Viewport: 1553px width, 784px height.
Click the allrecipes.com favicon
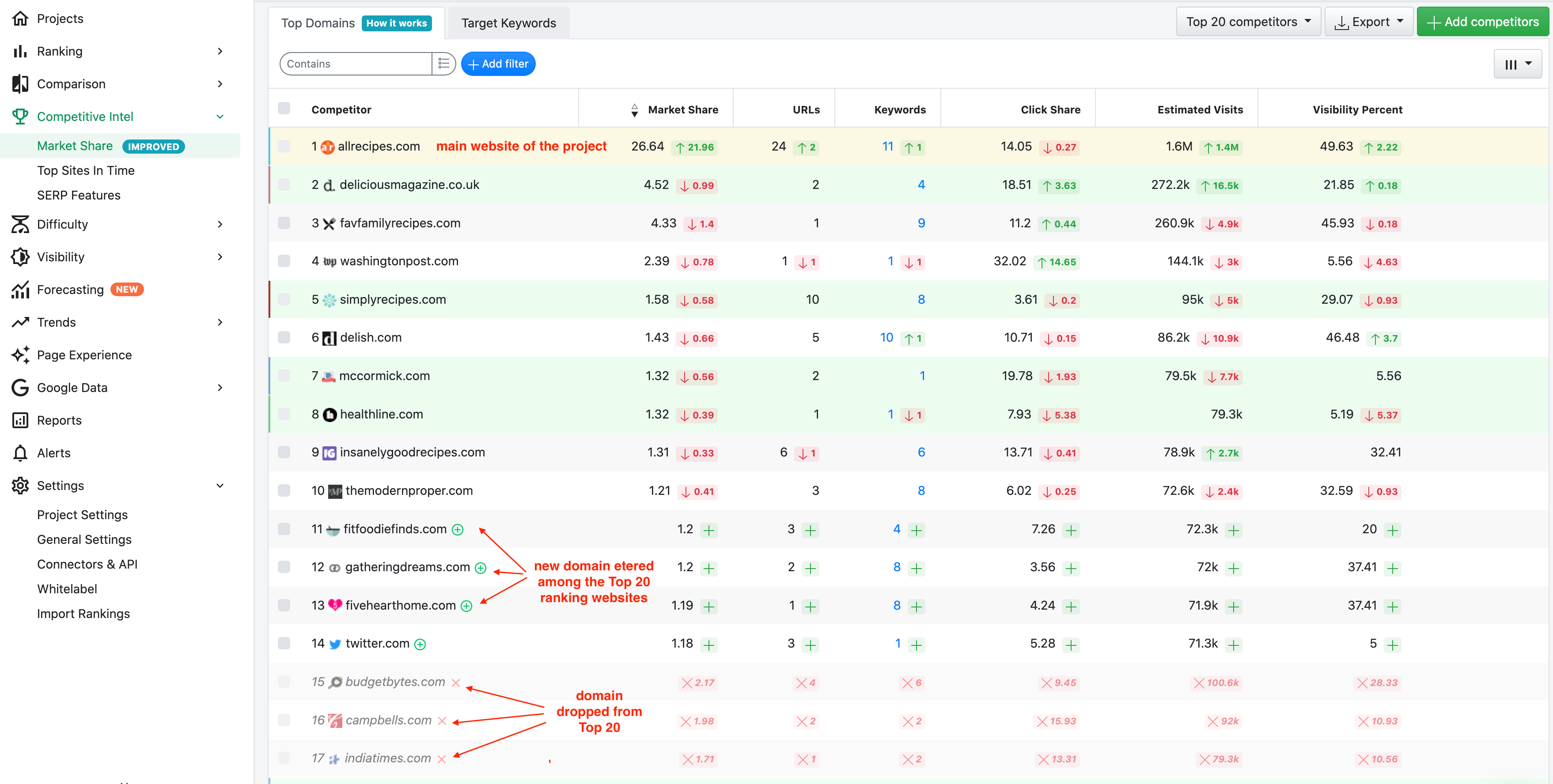click(327, 147)
